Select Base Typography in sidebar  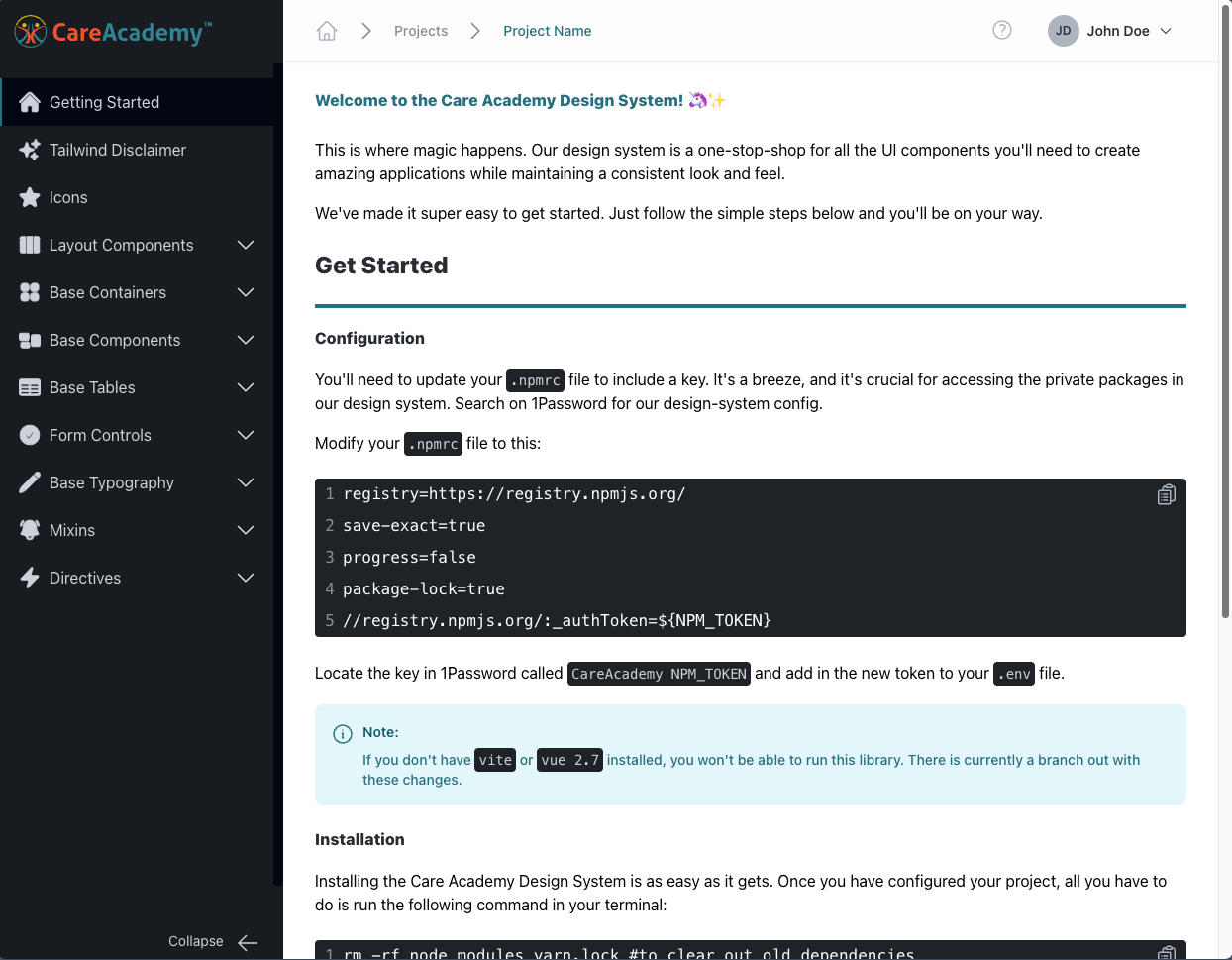tap(137, 482)
